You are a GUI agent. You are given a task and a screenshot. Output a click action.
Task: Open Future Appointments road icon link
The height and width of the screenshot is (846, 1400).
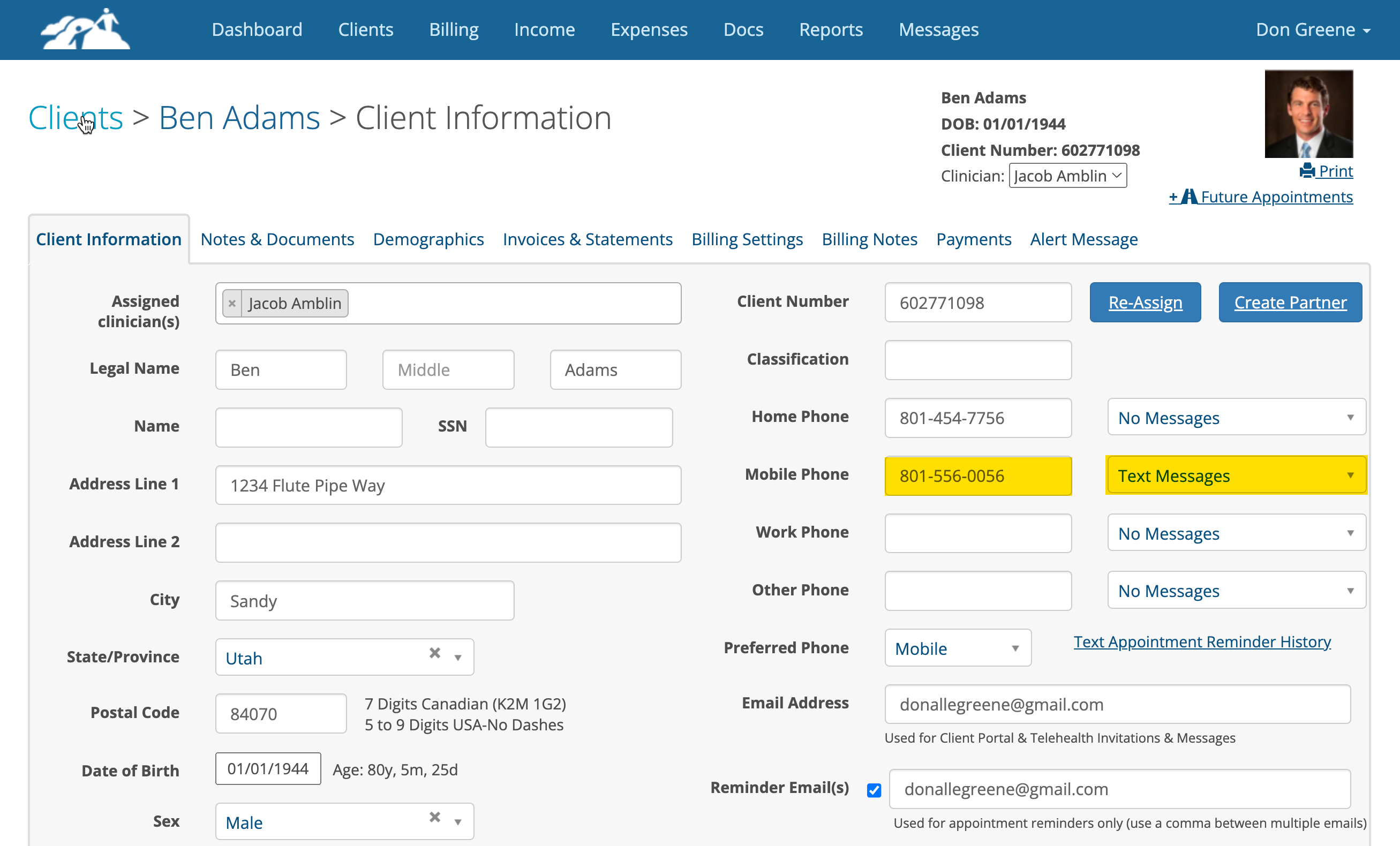(1260, 197)
